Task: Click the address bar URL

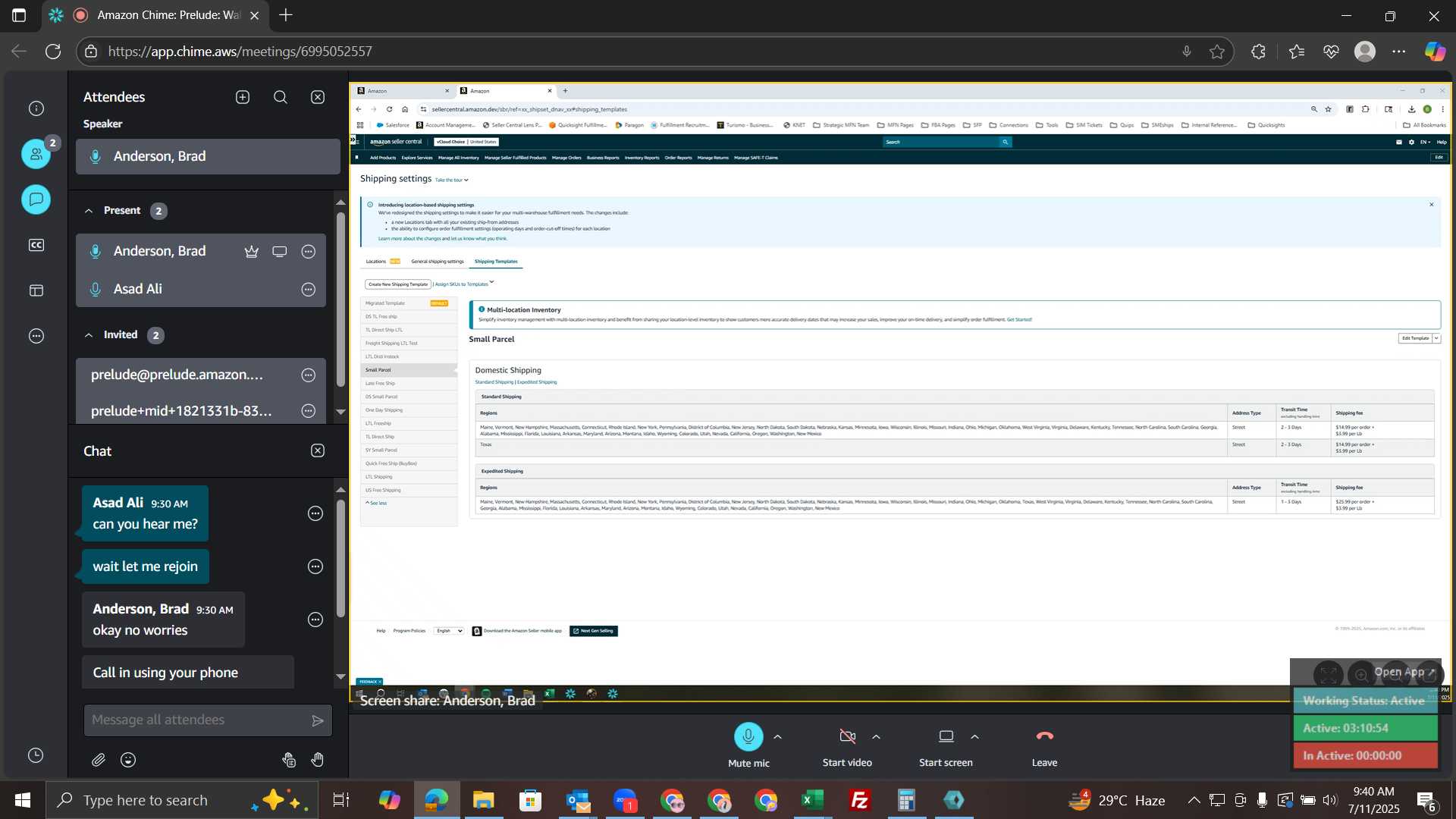Action: pyautogui.click(x=240, y=52)
